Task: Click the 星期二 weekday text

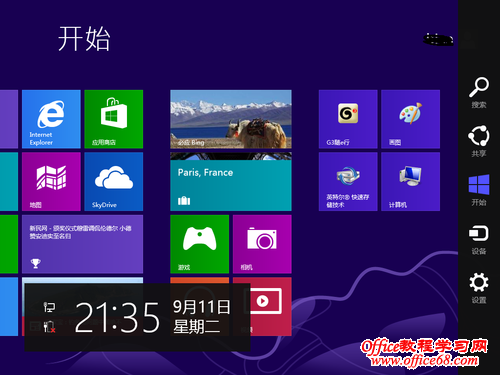Action: pos(197,326)
